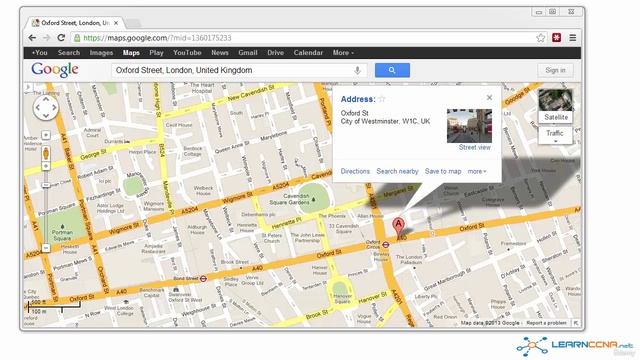Click the browser back arrow

pos(32,38)
